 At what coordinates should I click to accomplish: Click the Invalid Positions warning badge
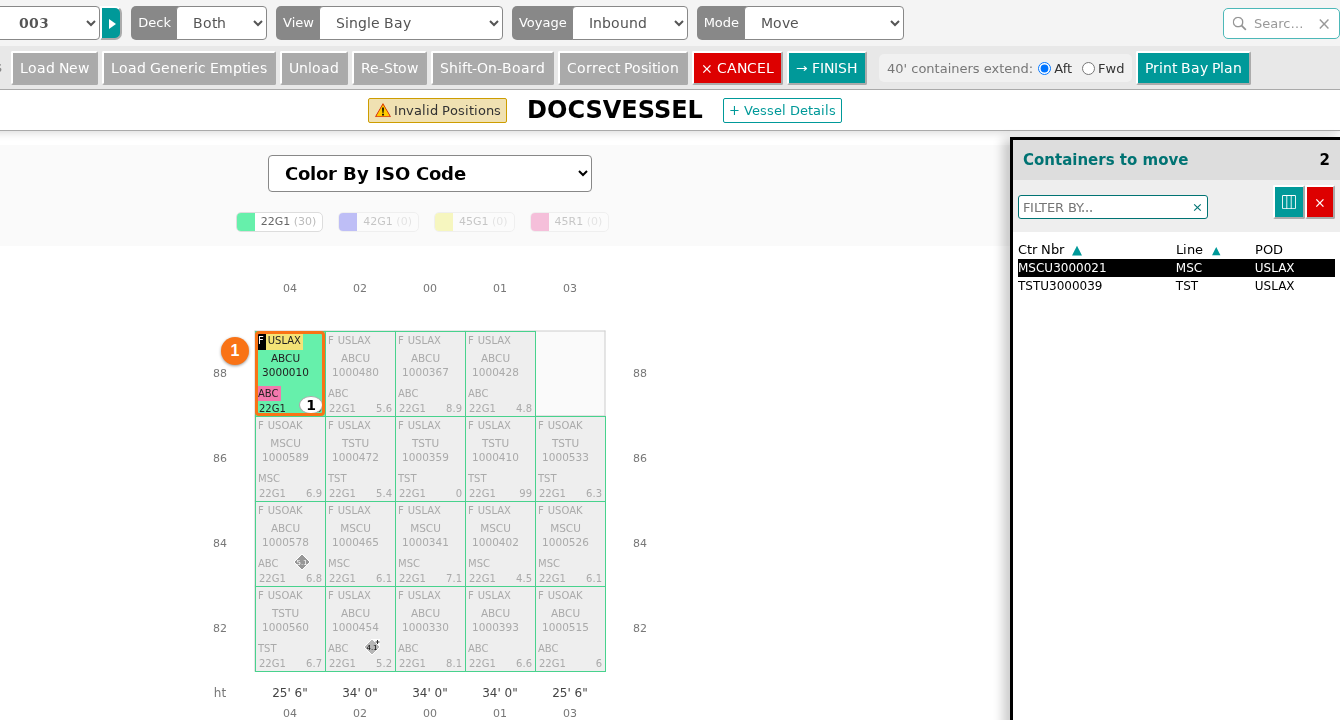click(x=437, y=110)
